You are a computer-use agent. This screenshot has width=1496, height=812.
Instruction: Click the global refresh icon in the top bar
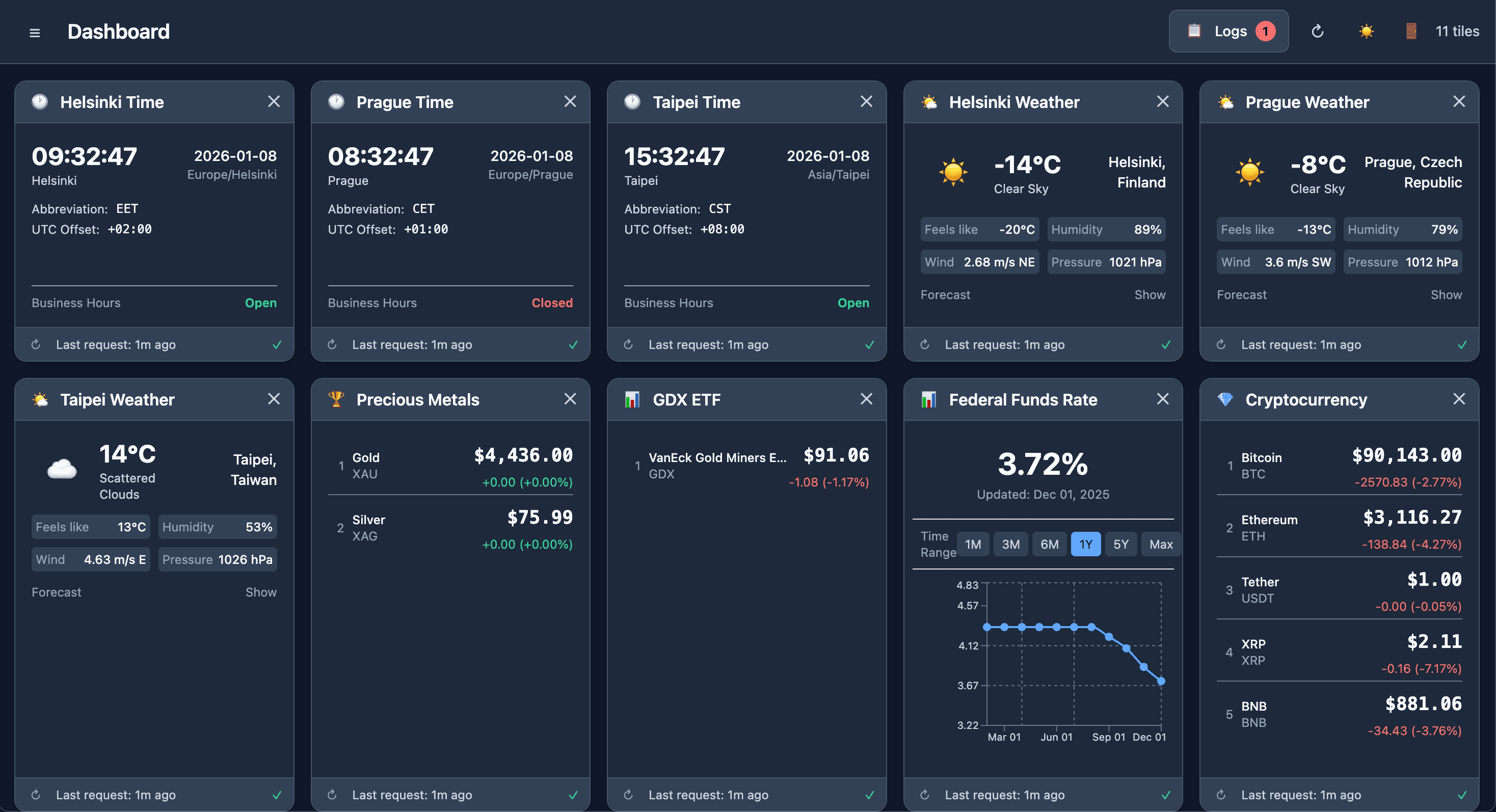(x=1317, y=32)
